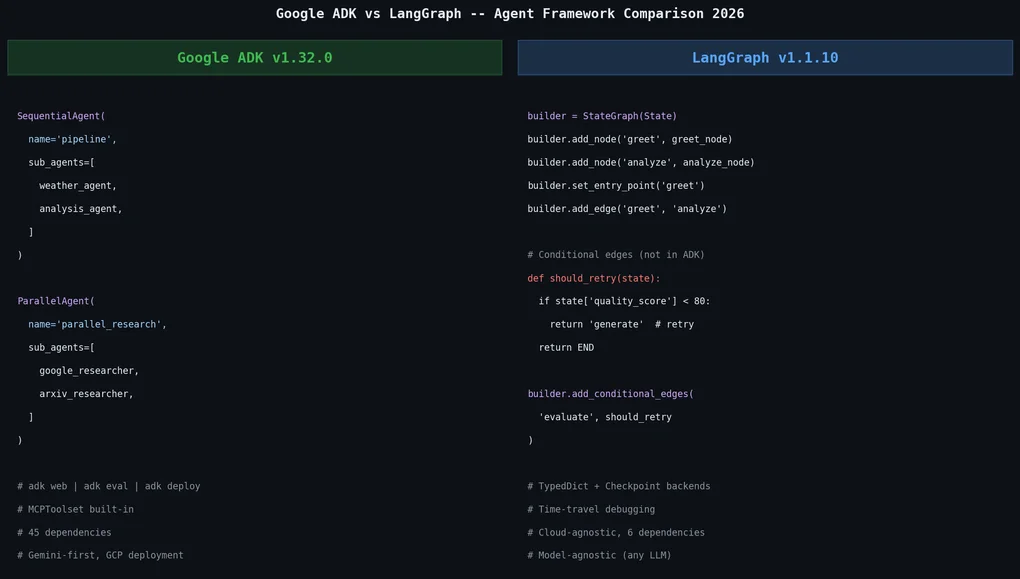The width and height of the screenshot is (1020, 579).
Task: Click the add_node('greet', greet_node) line
Action: coord(630,139)
